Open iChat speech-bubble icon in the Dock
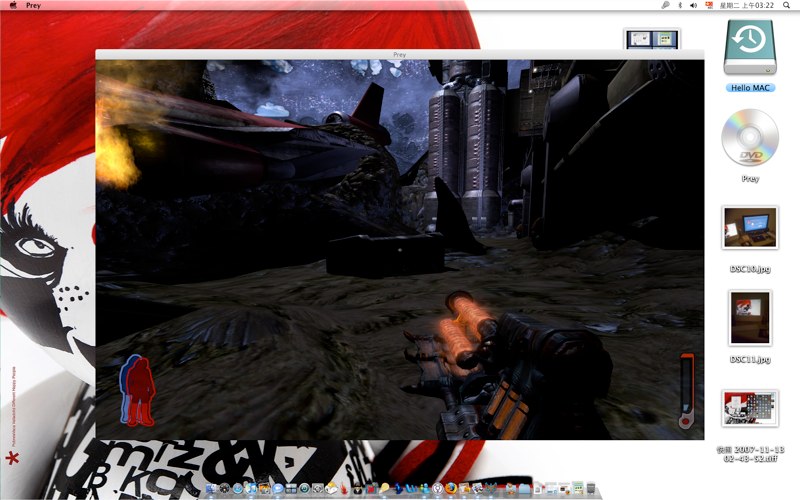Screen dimensions: 800x500 coord(278,488)
